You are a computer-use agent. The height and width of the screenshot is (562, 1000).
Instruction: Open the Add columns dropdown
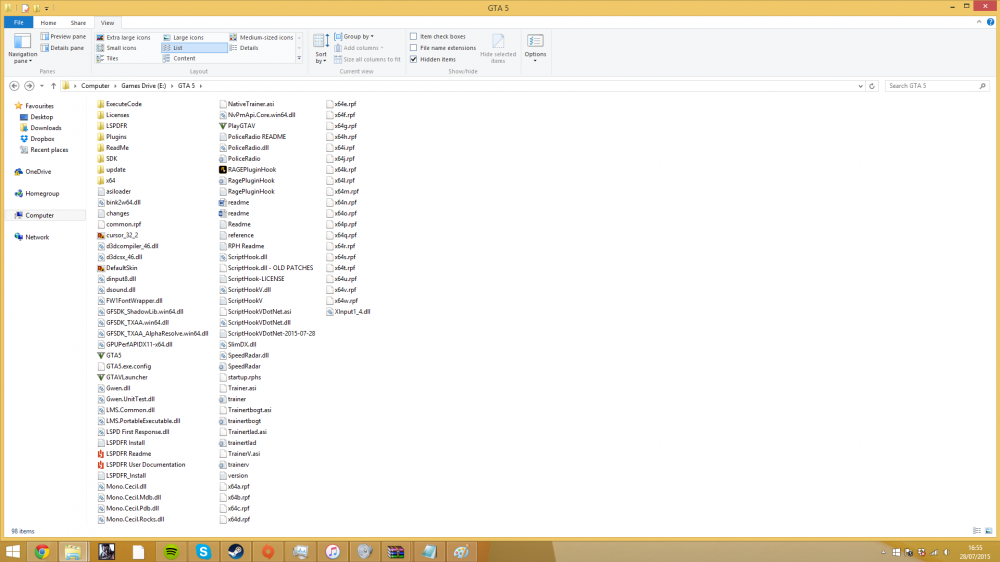point(358,48)
